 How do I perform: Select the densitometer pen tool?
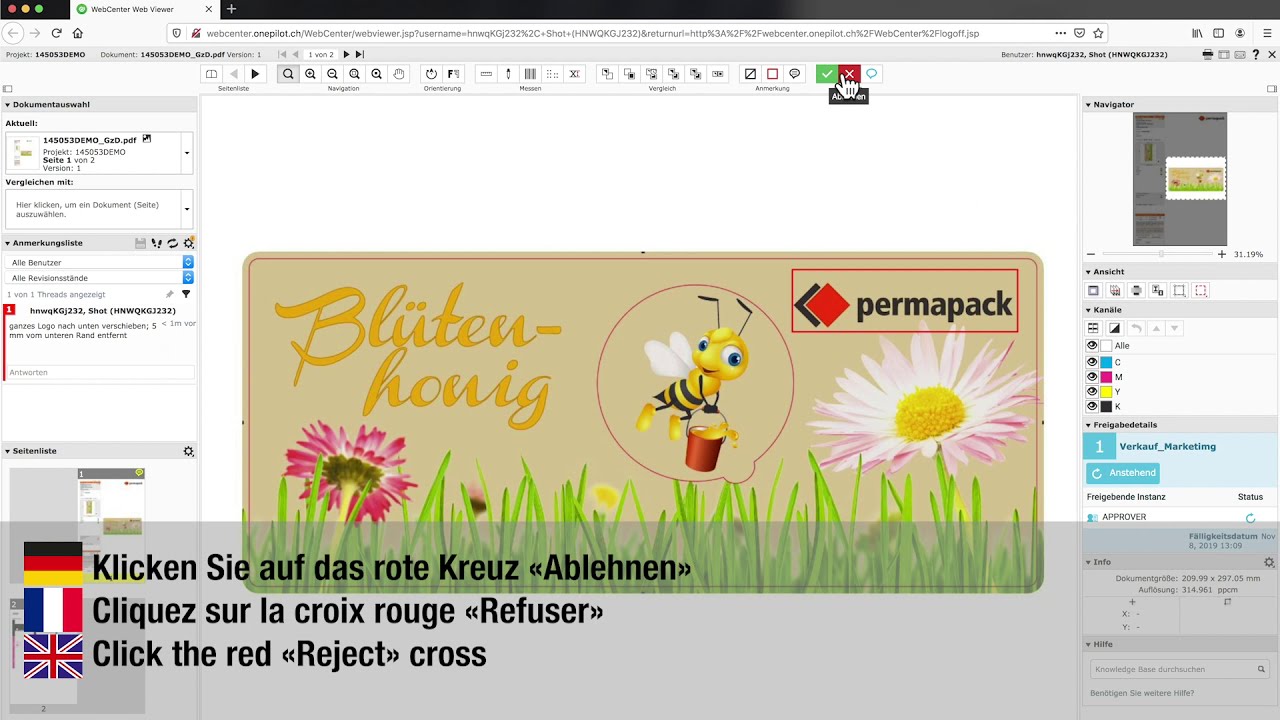click(x=508, y=74)
